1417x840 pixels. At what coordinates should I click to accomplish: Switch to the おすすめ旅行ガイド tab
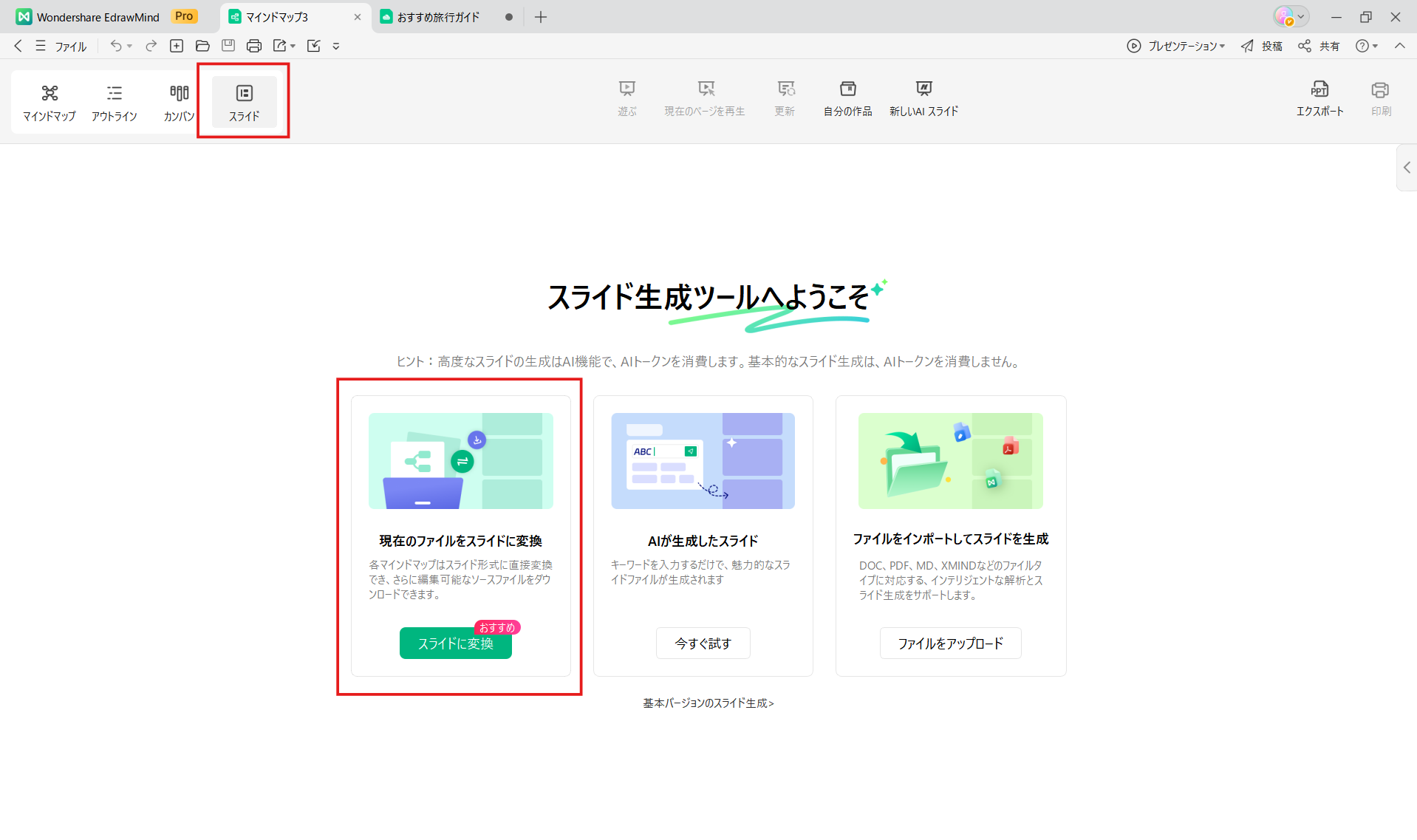[438, 17]
